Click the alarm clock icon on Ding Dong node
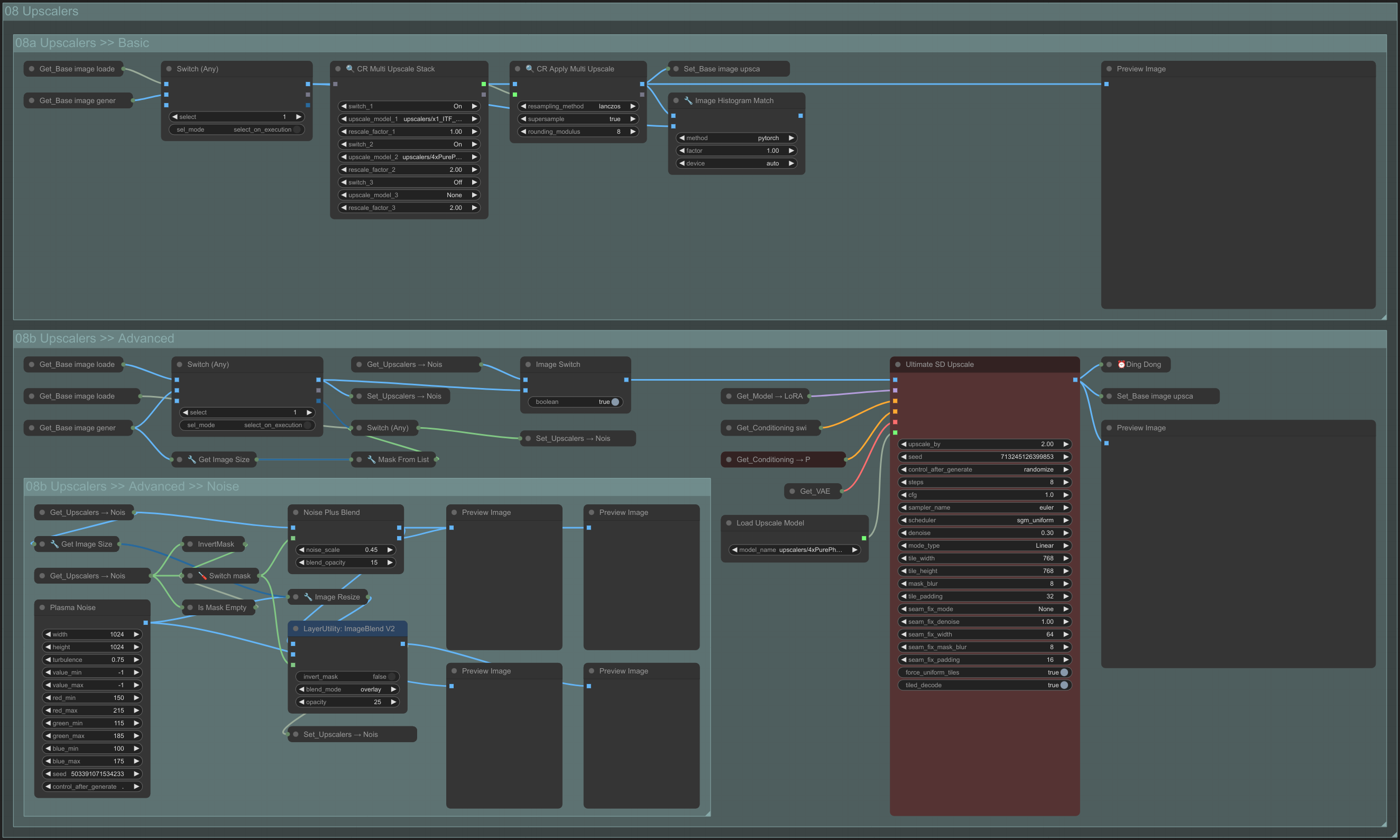Image resolution: width=1400 pixels, height=840 pixels. (1121, 365)
